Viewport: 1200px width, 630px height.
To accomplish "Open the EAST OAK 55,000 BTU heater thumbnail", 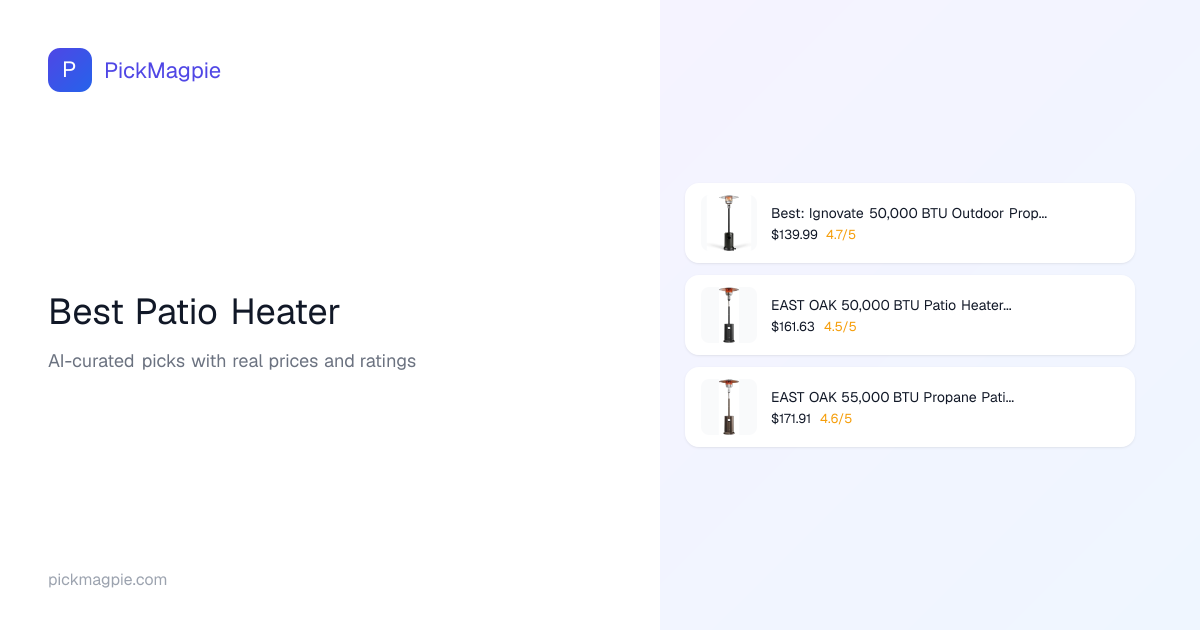I will coord(729,407).
